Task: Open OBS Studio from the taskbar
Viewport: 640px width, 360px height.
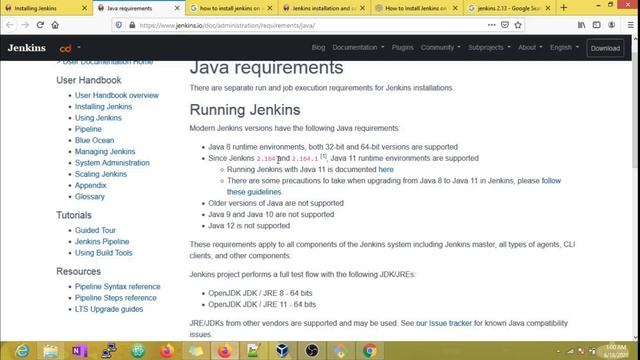Action: point(312,351)
